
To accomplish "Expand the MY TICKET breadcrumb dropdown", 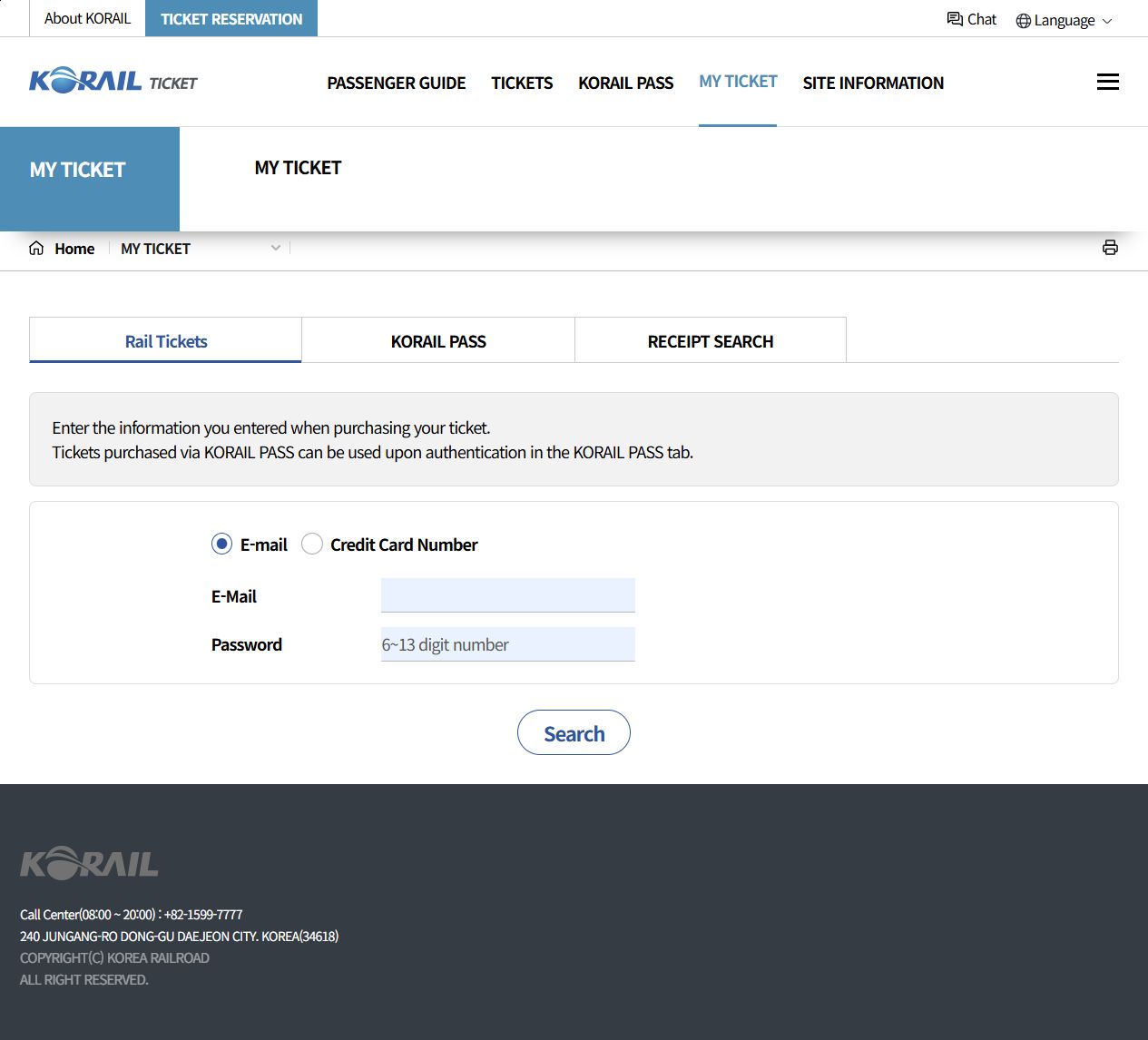I will tap(275, 248).
